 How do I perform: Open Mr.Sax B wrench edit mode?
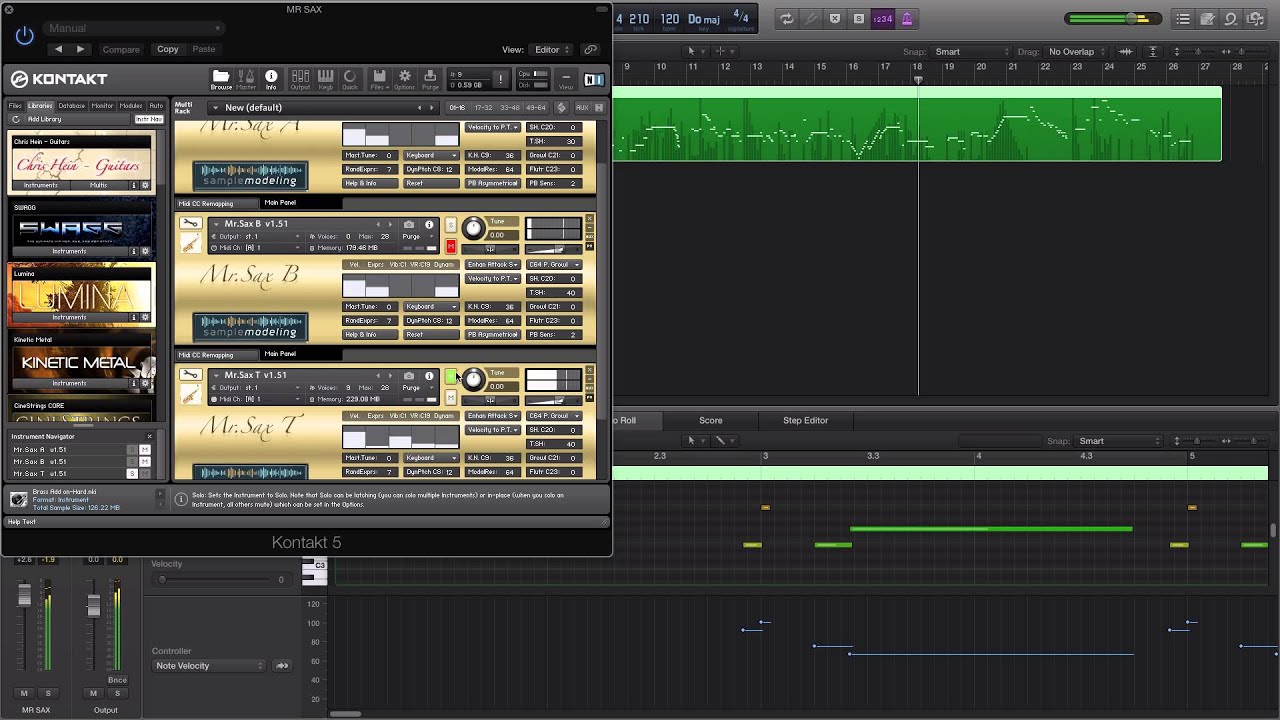pyautogui.click(x=190, y=223)
